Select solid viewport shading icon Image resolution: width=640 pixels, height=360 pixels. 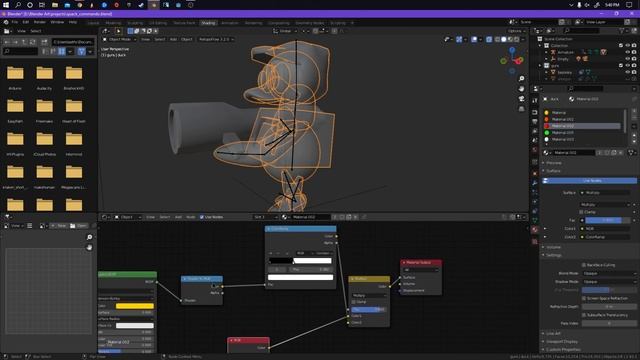(x=504, y=40)
